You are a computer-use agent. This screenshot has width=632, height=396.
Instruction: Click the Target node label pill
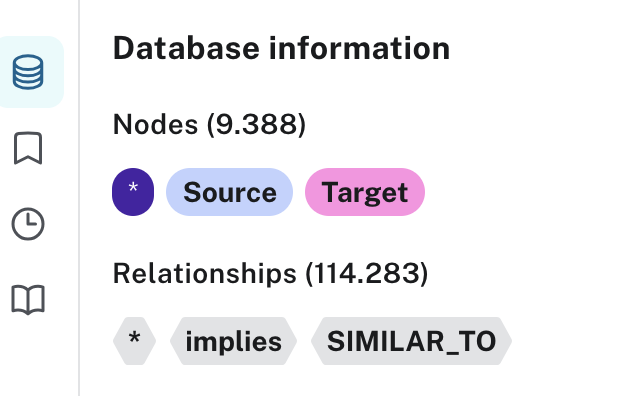pos(365,192)
